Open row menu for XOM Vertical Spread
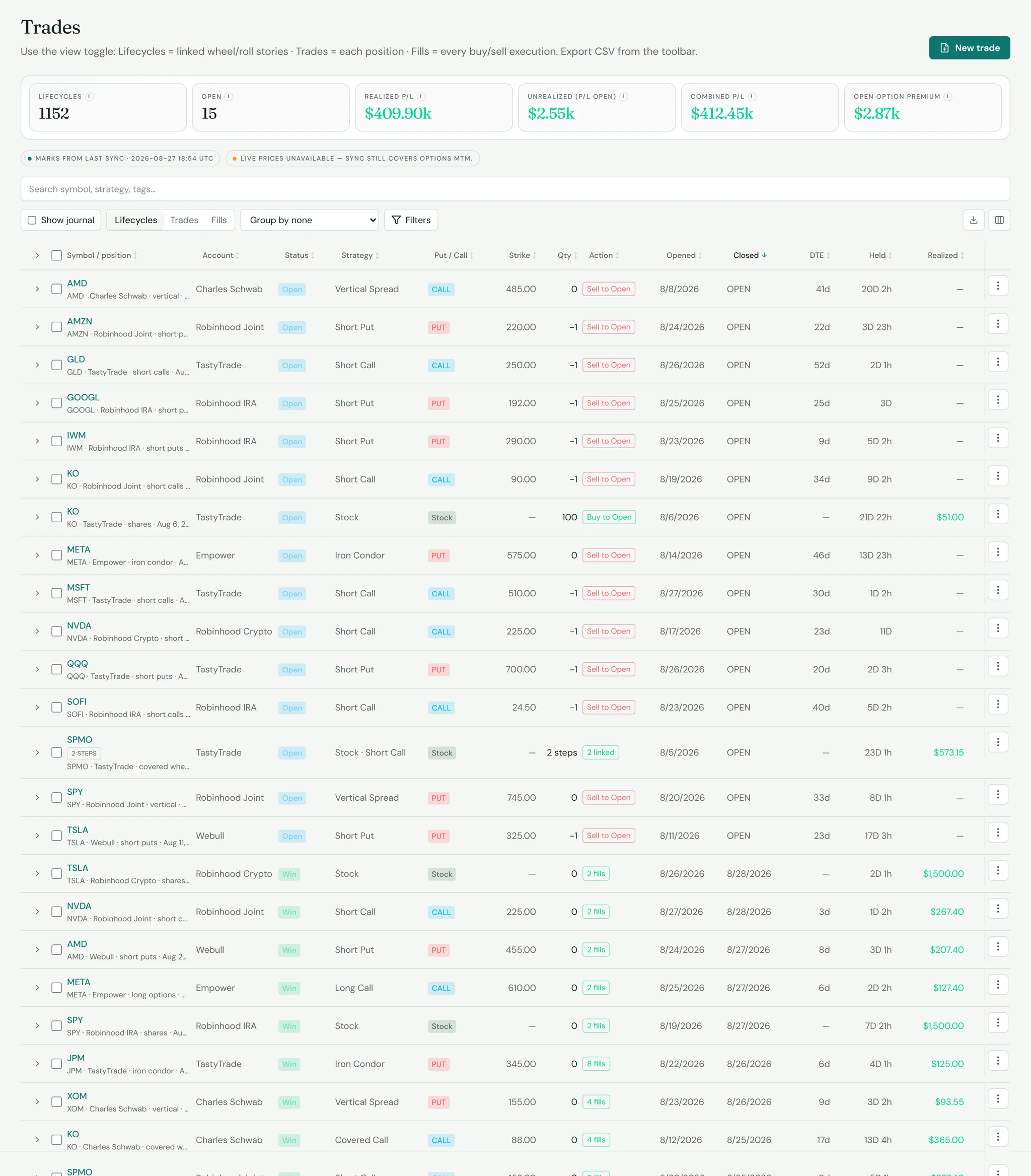 [998, 1098]
